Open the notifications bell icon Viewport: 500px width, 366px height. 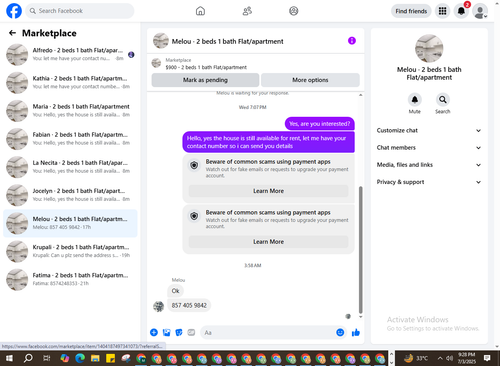point(461,11)
